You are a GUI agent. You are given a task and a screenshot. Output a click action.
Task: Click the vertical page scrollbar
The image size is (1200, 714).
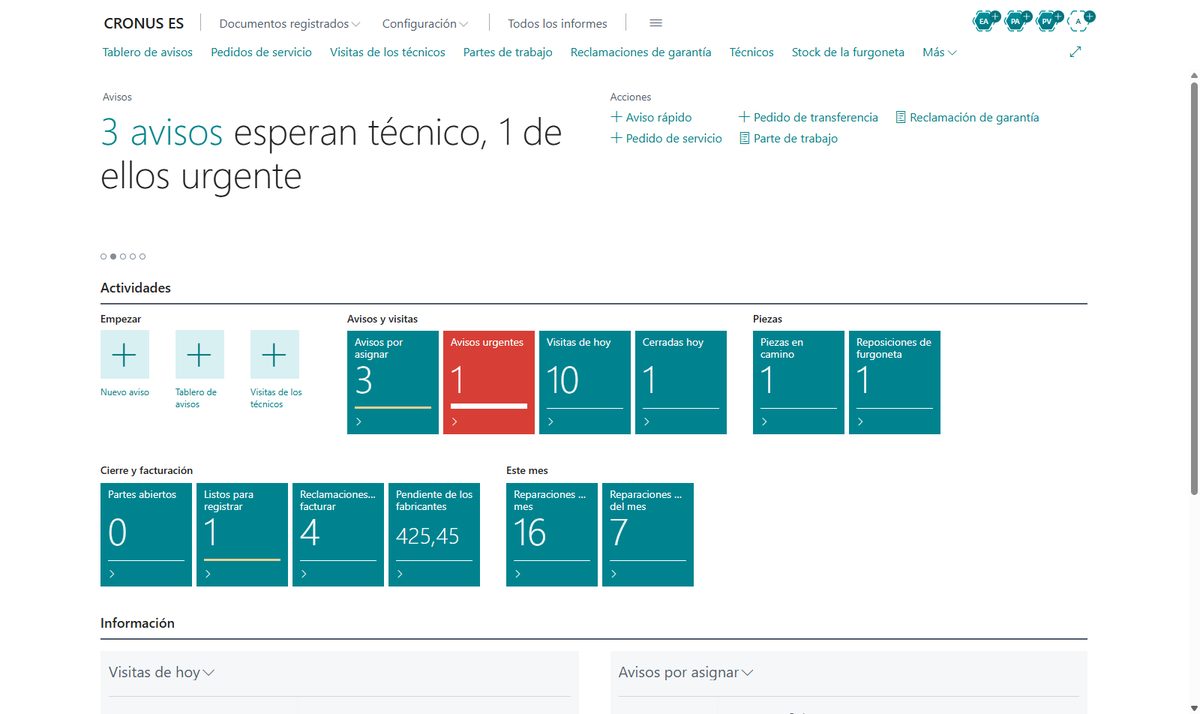pos(1193,288)
